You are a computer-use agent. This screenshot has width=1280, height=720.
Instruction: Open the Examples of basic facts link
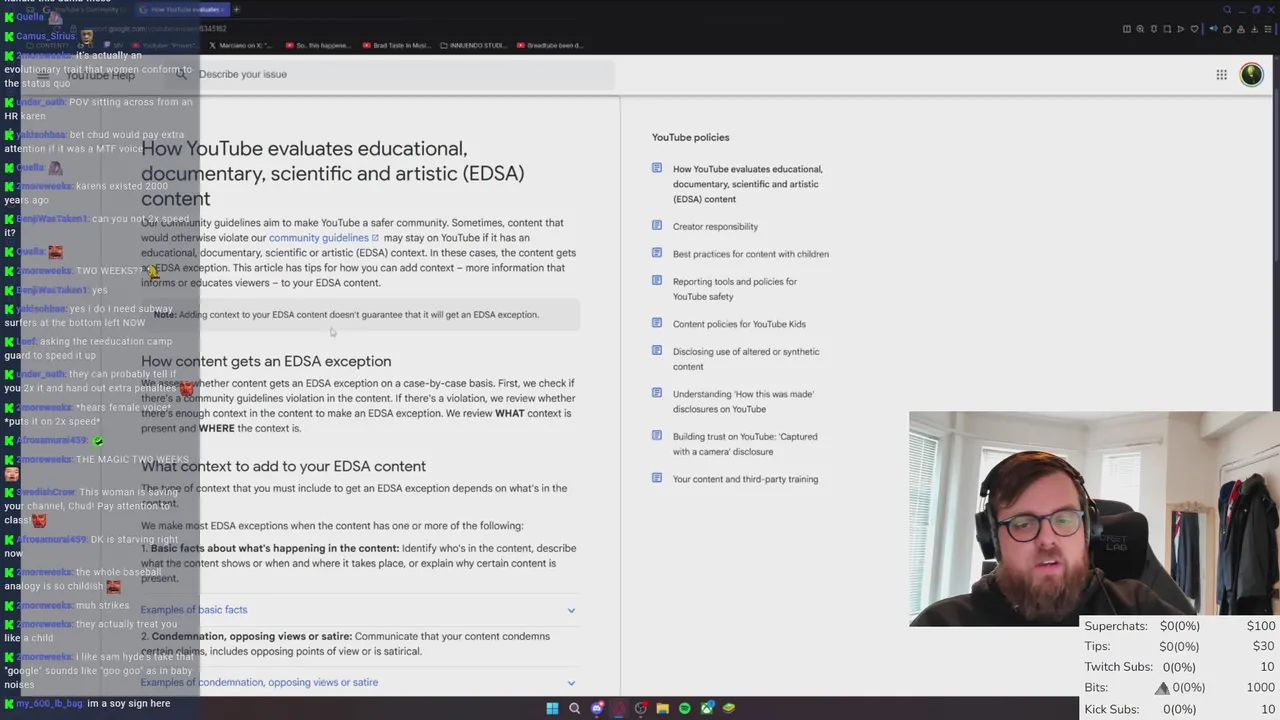(x=194, y=610)
